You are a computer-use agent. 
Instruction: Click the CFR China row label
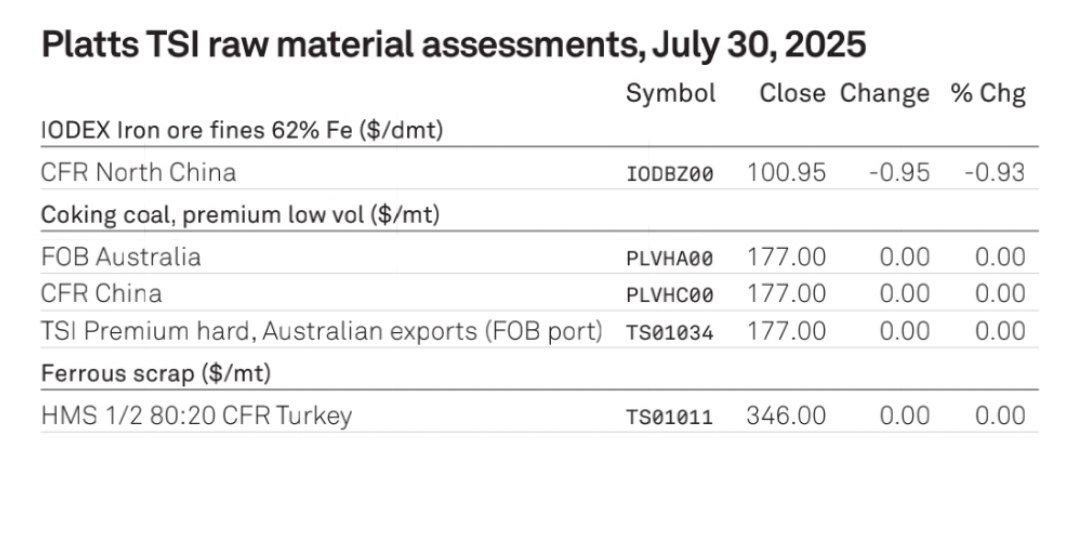102,294
